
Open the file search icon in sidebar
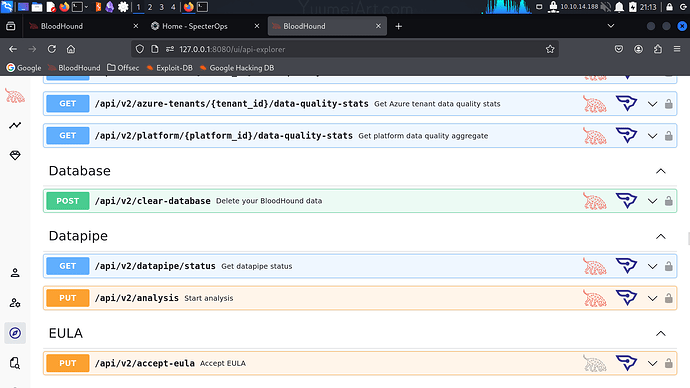coord(15,363)
